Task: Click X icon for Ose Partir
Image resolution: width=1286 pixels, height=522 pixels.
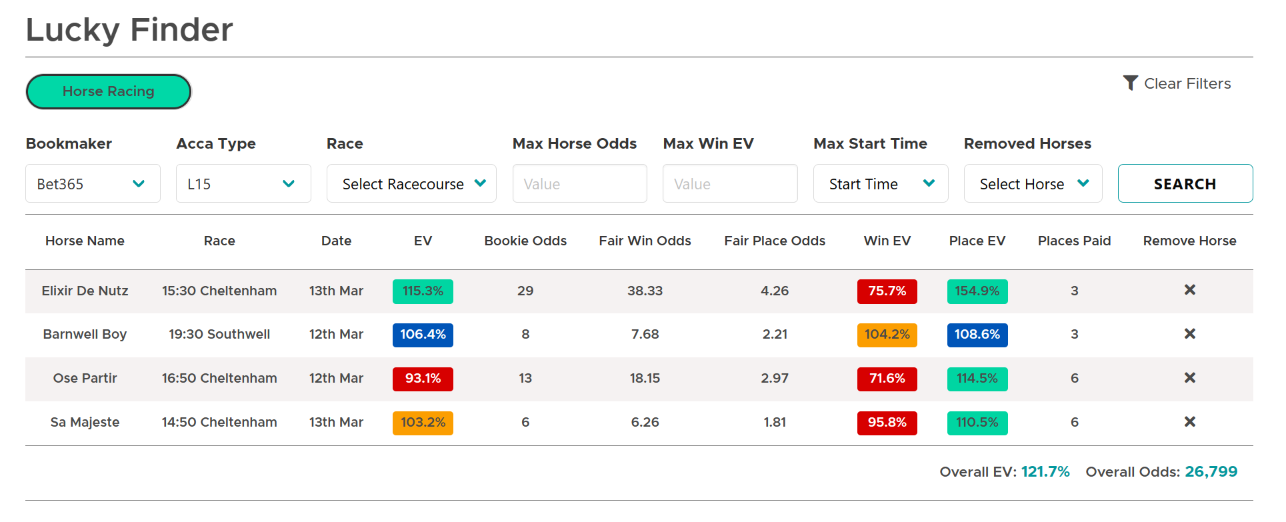Action: coord(1189,378)
